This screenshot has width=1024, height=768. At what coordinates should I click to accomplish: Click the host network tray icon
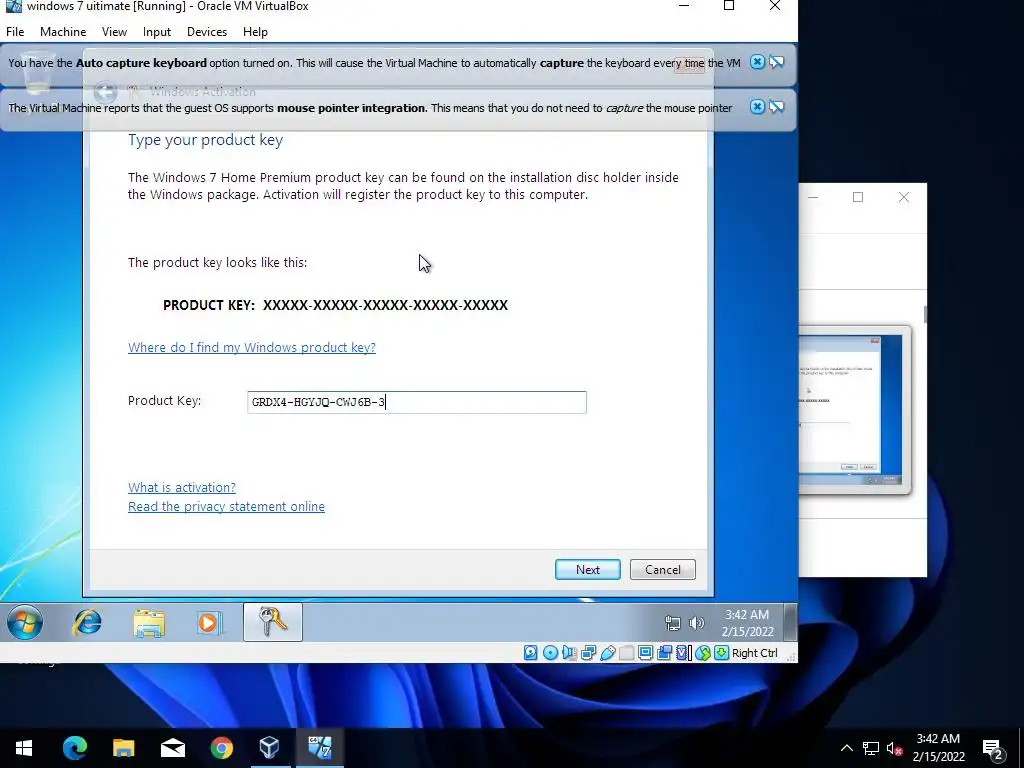click(x=871, y=748)
